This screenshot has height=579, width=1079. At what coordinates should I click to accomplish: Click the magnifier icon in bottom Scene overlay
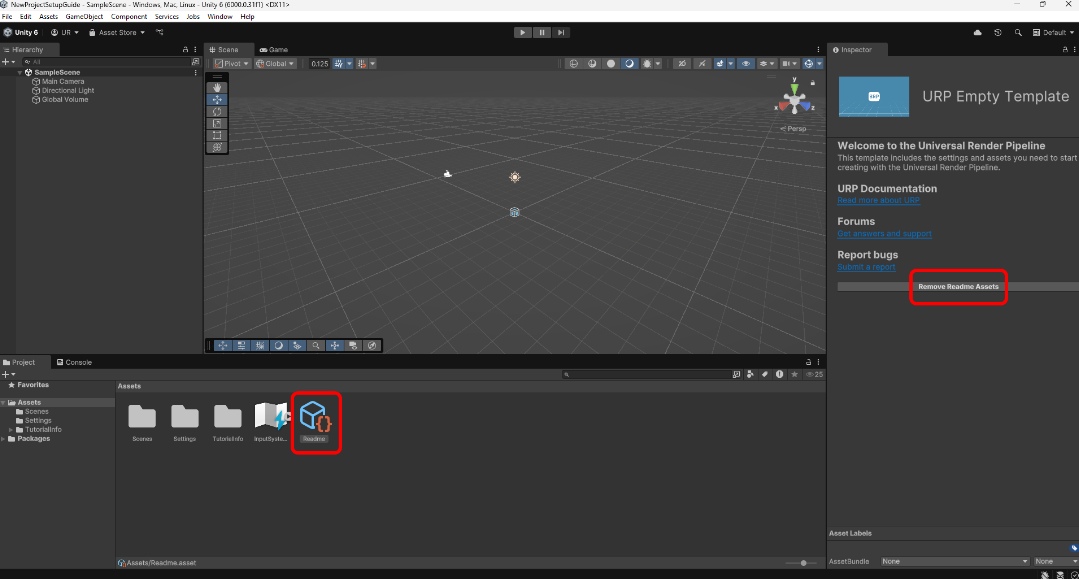click(x=316, y=346)
